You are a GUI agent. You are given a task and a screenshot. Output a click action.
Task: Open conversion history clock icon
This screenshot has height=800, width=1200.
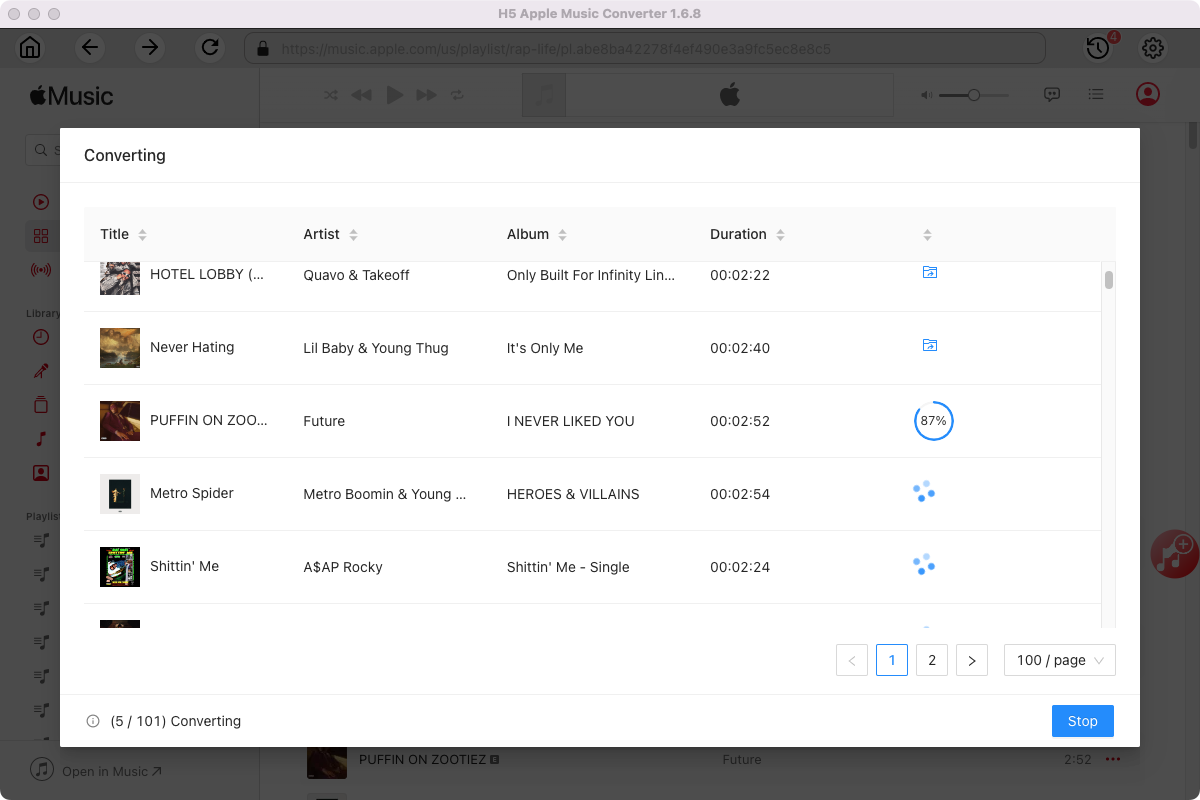tap(1098, 47)
